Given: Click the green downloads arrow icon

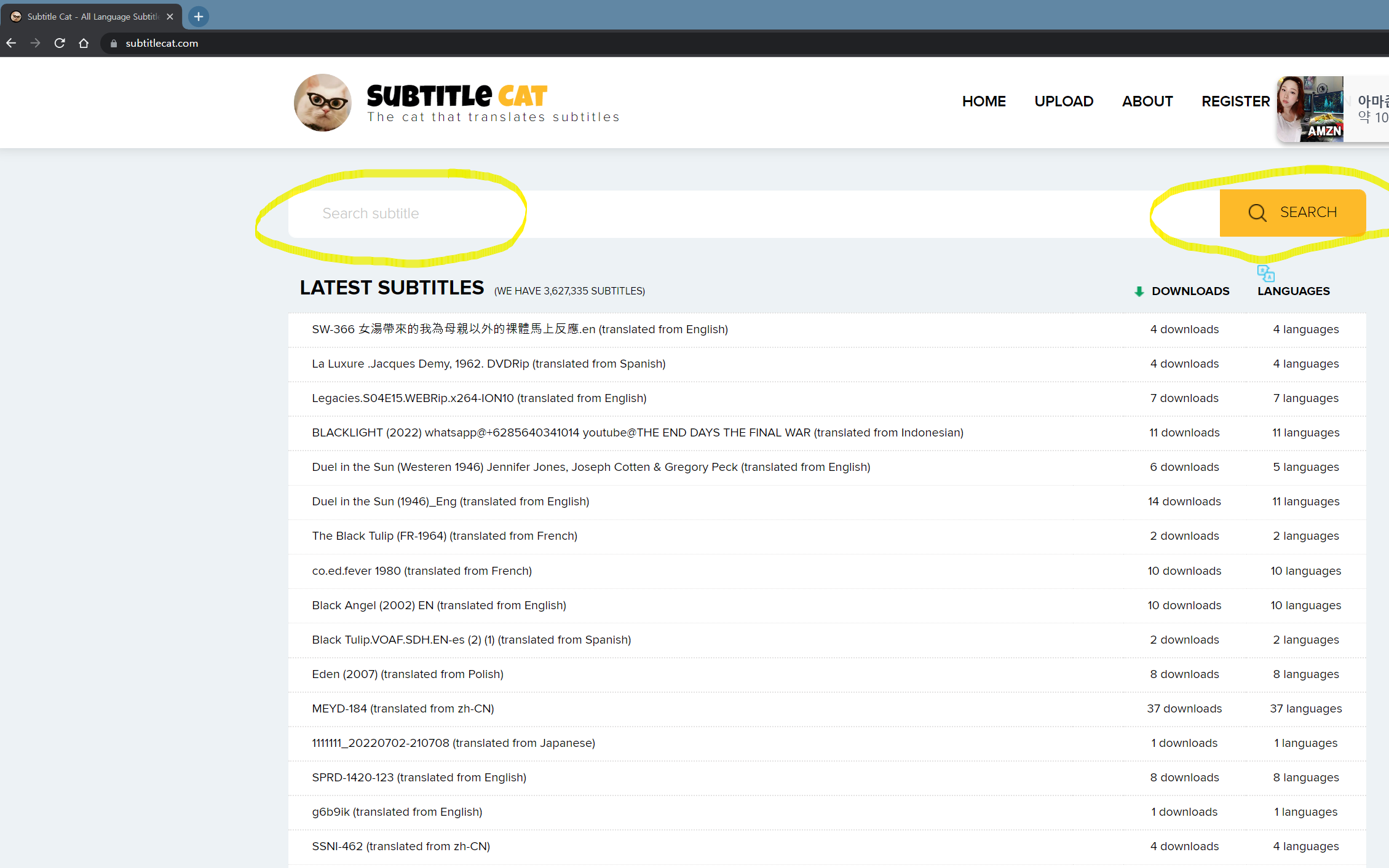Looking at the screenshot, I should pos(1139,291).
